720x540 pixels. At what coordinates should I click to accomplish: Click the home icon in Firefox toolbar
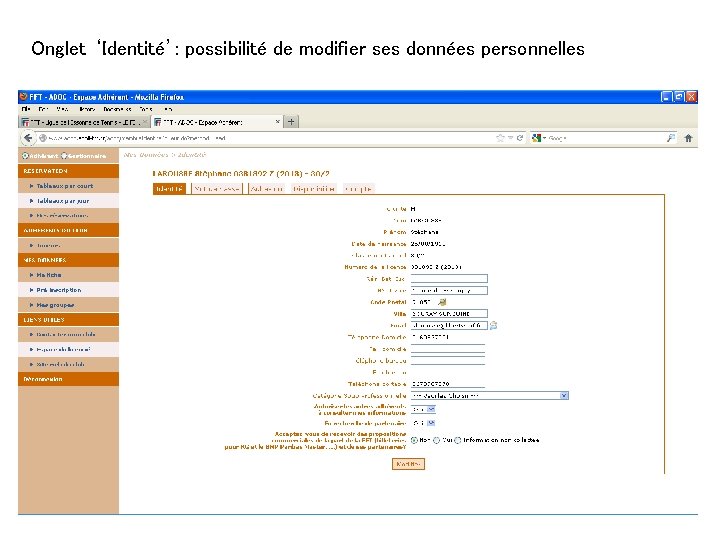[x=688, y=138]
